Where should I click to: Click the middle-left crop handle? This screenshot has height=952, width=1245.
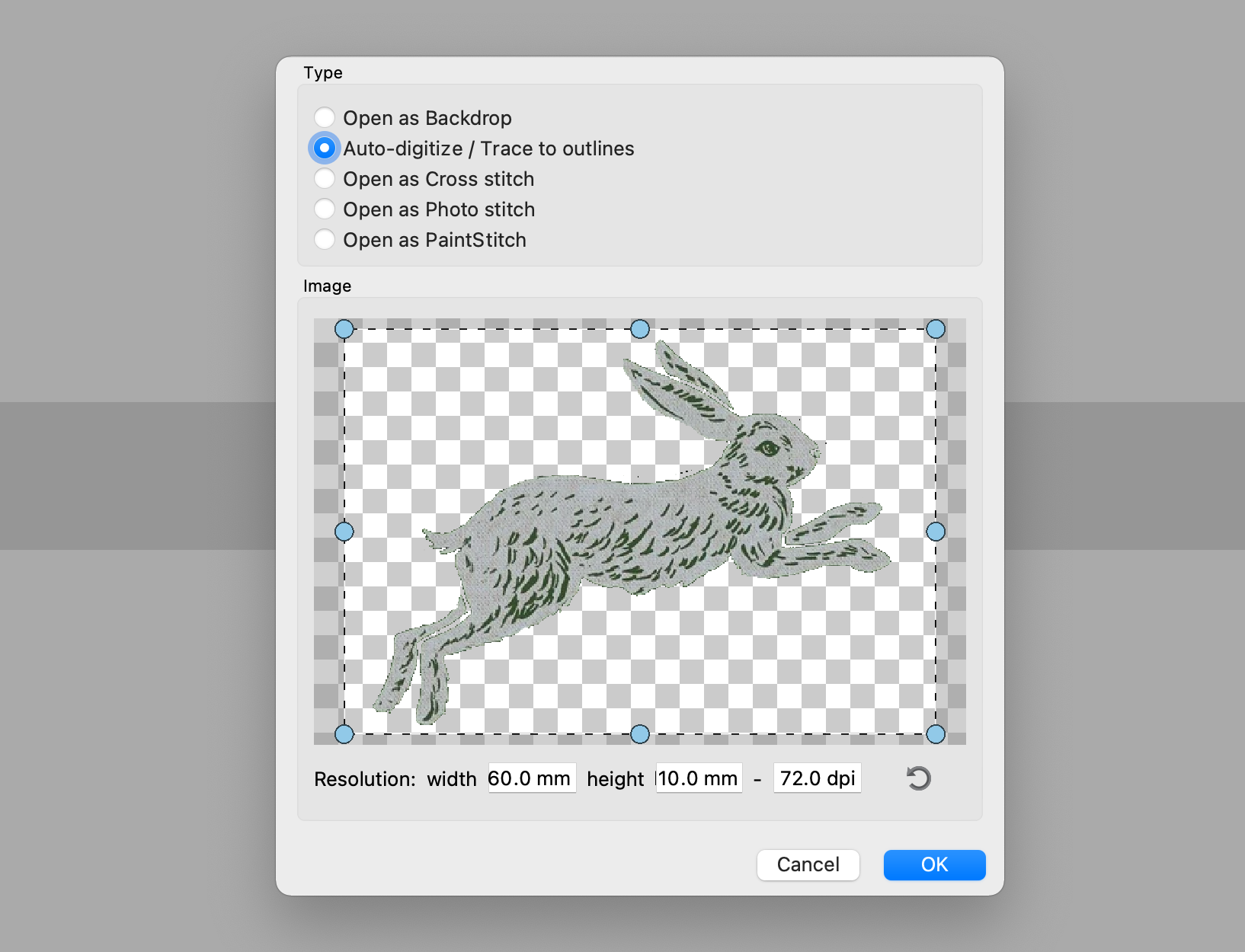[344, 532]
